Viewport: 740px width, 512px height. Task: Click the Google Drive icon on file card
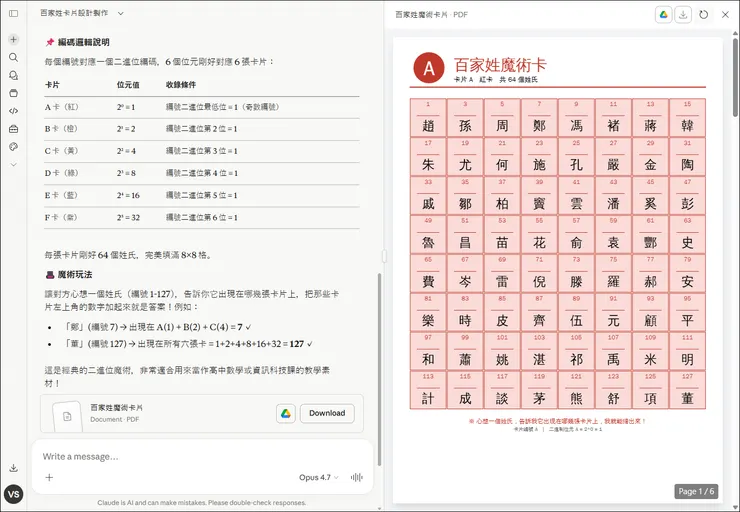click(286, 413)
